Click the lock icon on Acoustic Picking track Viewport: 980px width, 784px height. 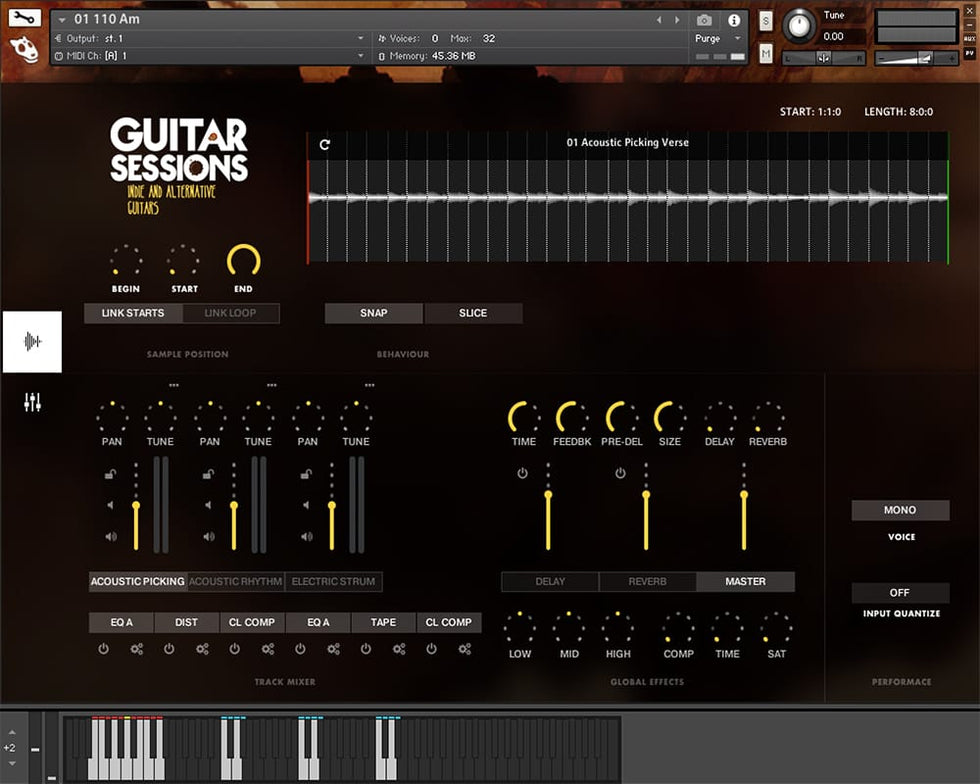tap(111, 475)
